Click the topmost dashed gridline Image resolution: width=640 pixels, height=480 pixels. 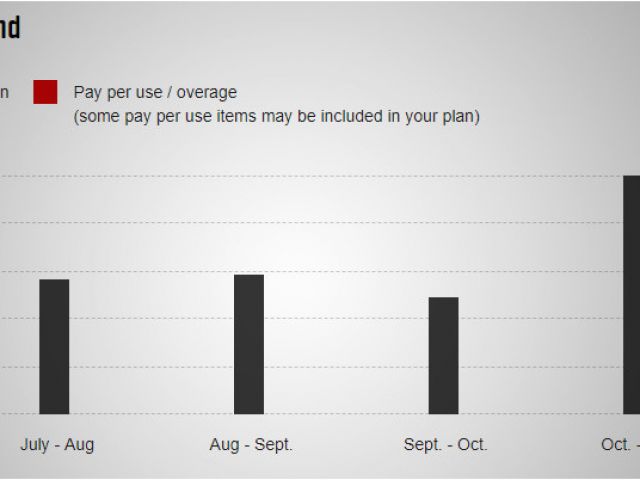coord(312,176)
